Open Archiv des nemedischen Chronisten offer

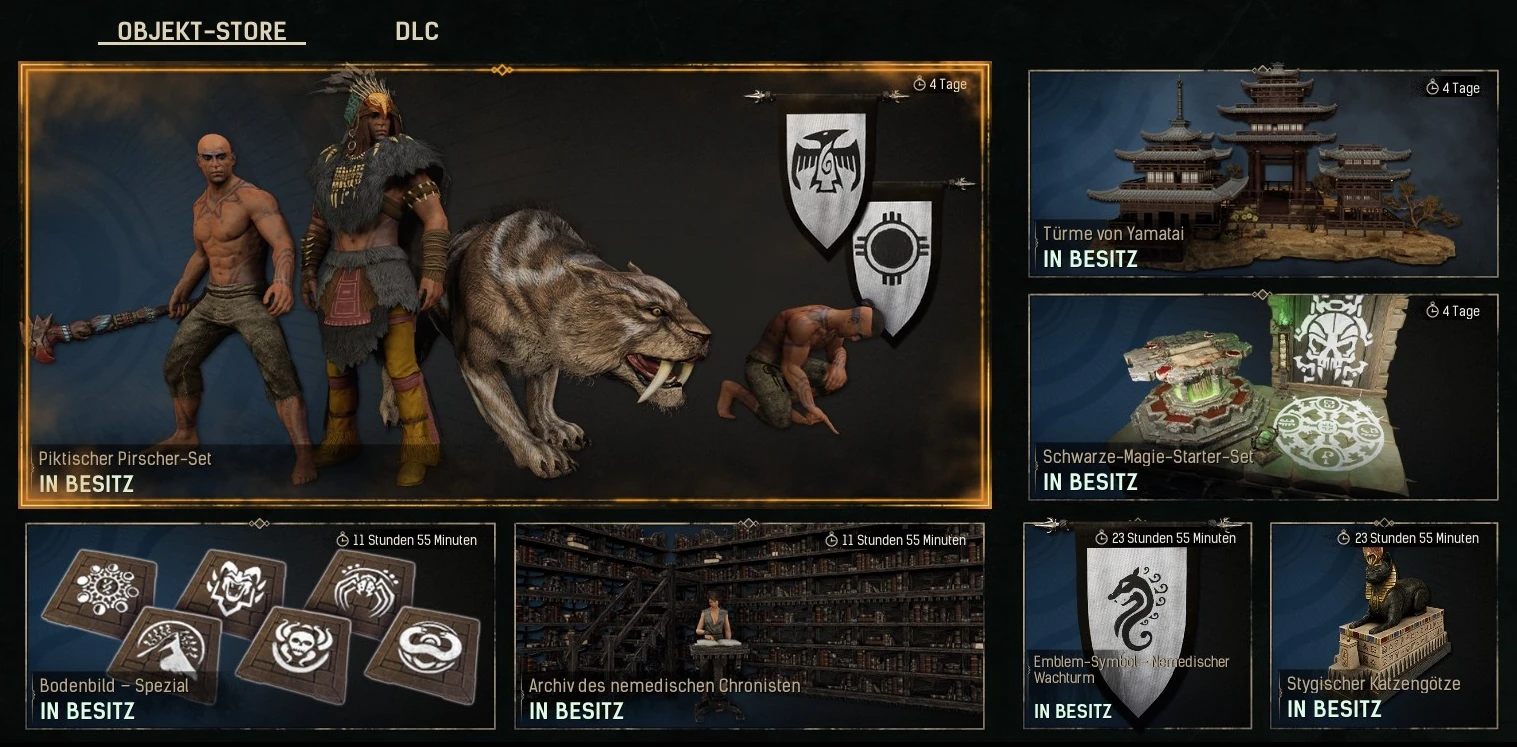[749, 626]
